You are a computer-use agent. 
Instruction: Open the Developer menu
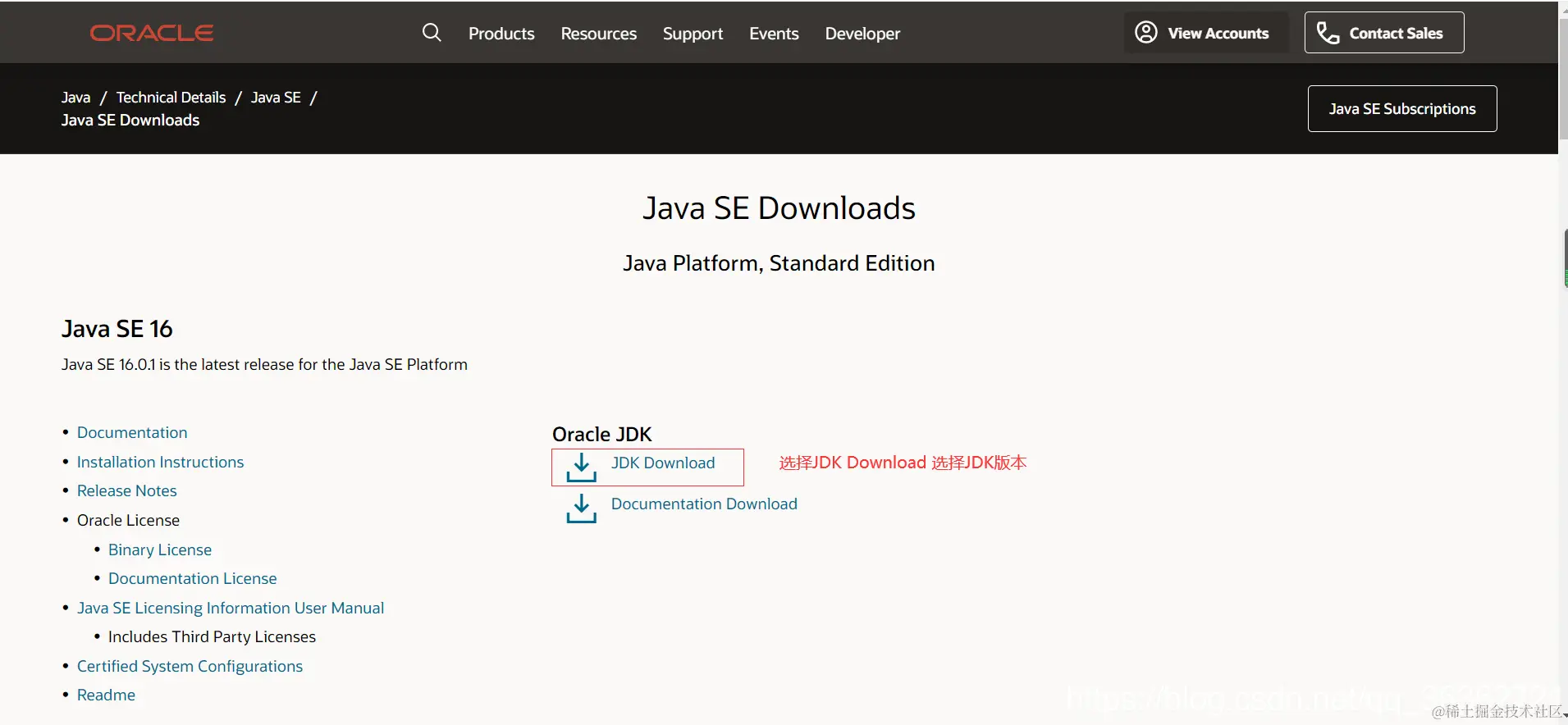tap(862, 34)
